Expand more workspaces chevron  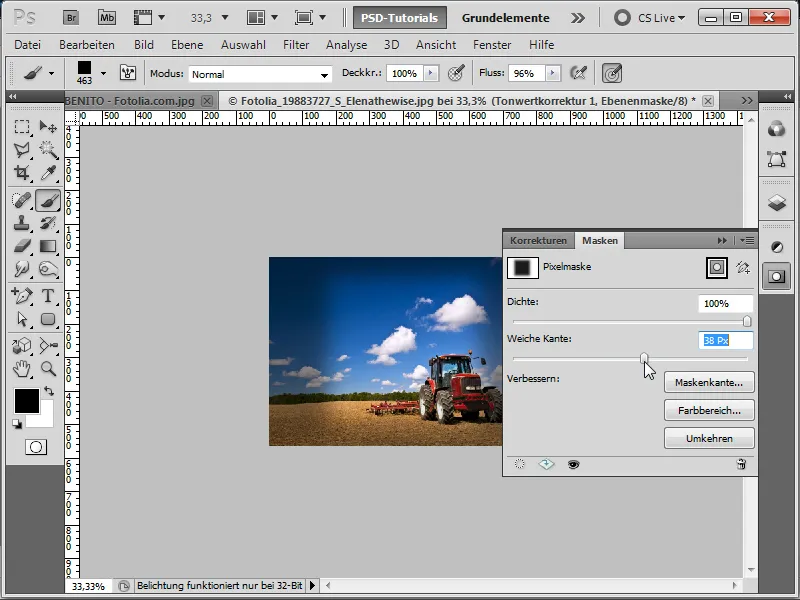point(578,18)
